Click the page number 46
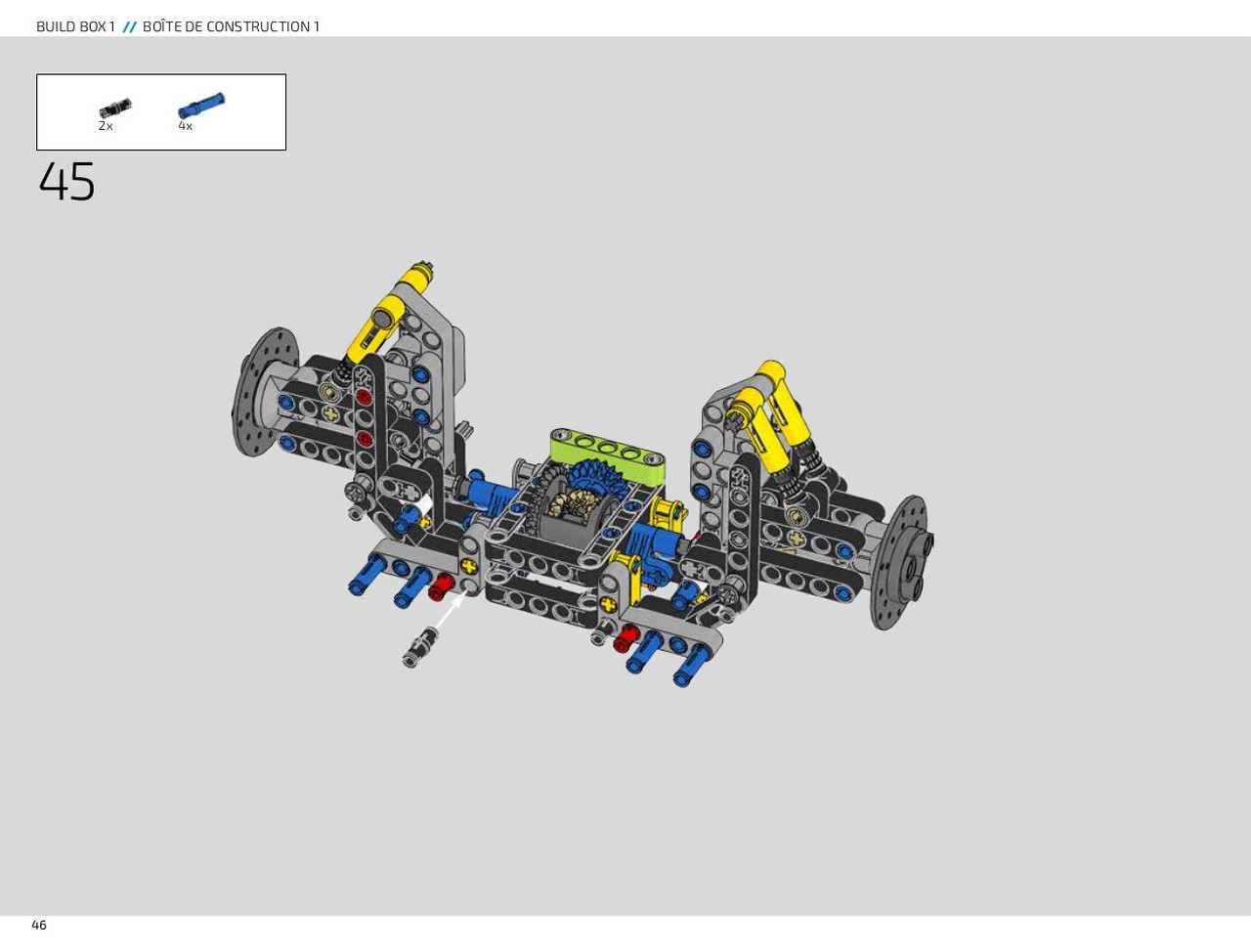This screenshot has height=952, width=1251. click(x=39, y=925)
